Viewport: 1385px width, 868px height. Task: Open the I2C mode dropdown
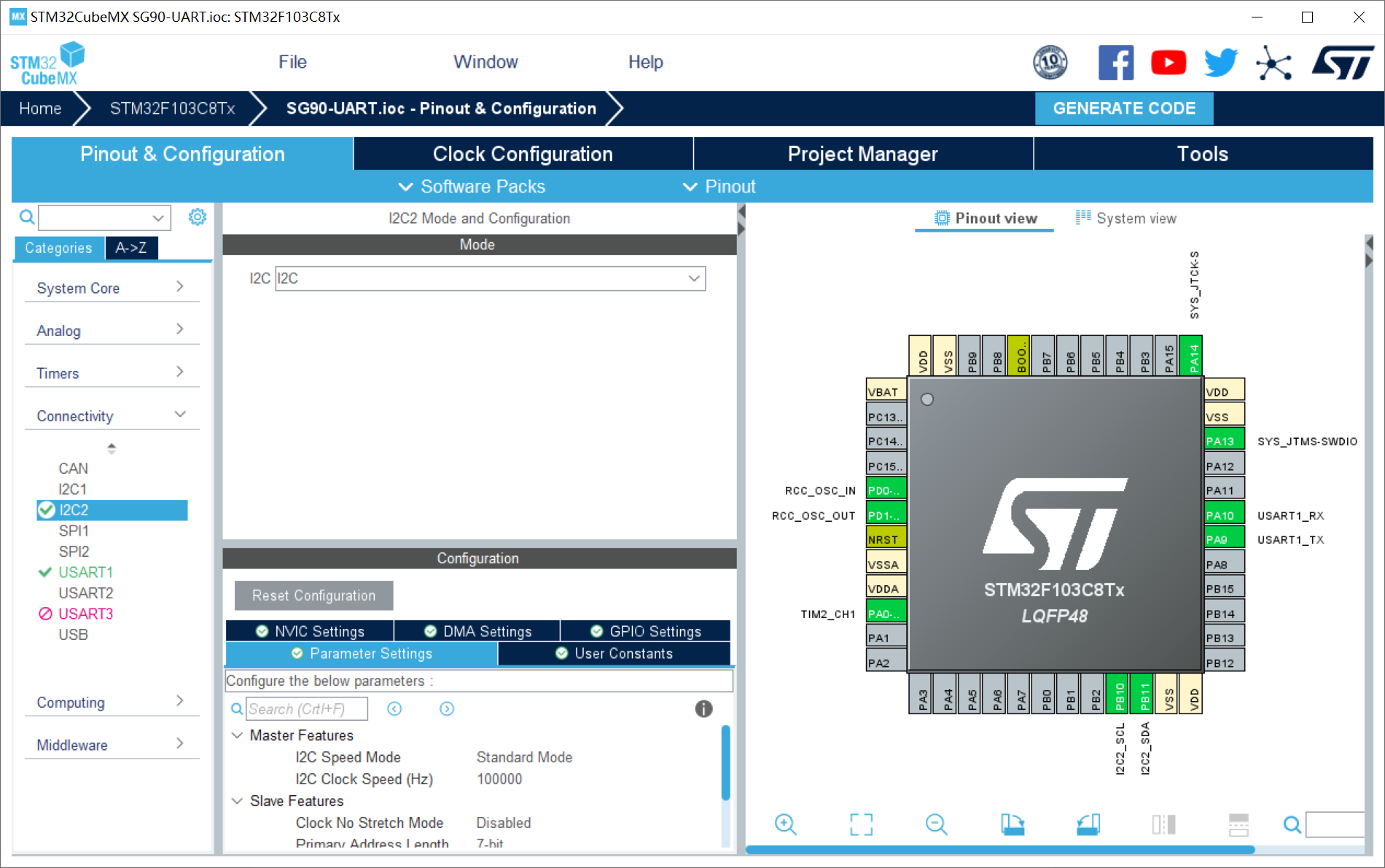tap(490, 278)
